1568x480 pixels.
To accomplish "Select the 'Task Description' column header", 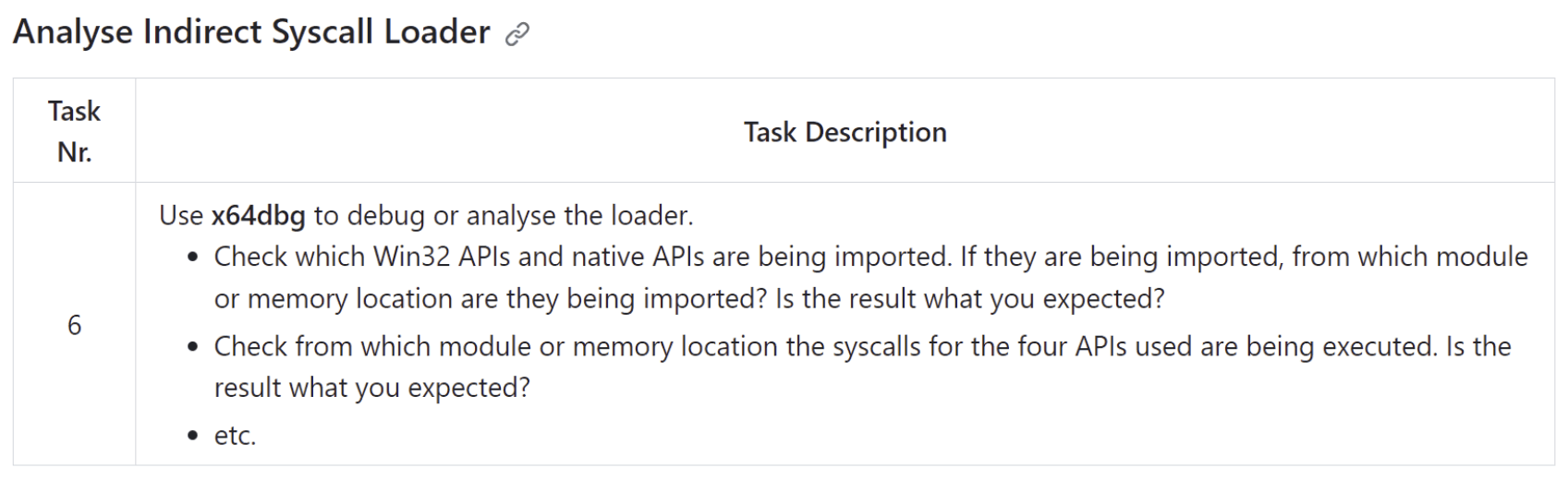I will pyautogui.click(x=845, y=132).
